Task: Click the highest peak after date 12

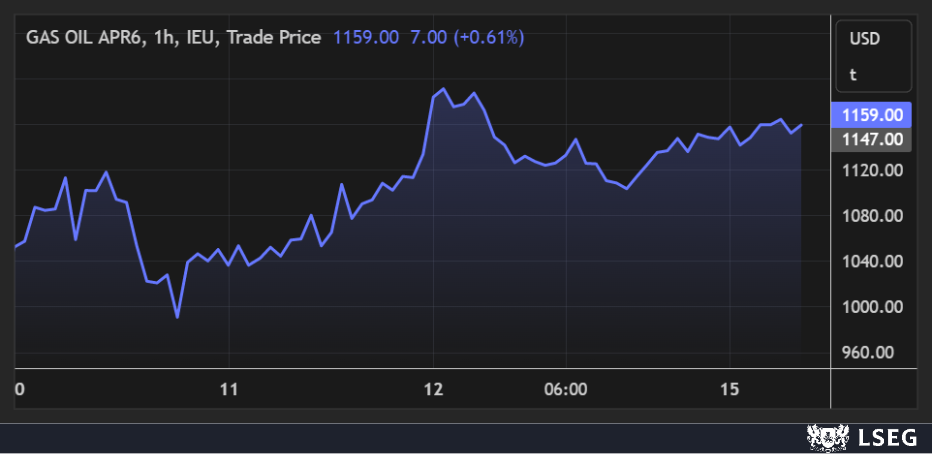Action: point(444,89)
